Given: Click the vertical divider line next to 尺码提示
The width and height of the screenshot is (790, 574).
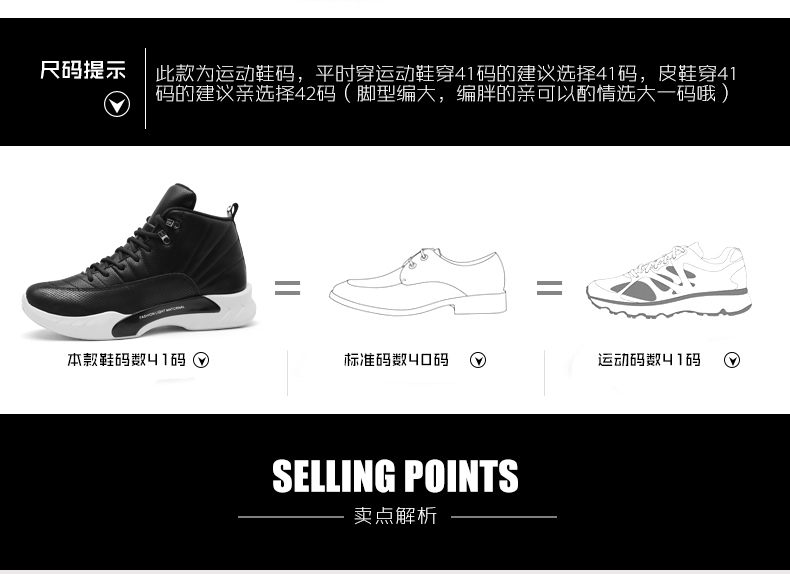Looking at the screenshot, I should pos(146,88).
